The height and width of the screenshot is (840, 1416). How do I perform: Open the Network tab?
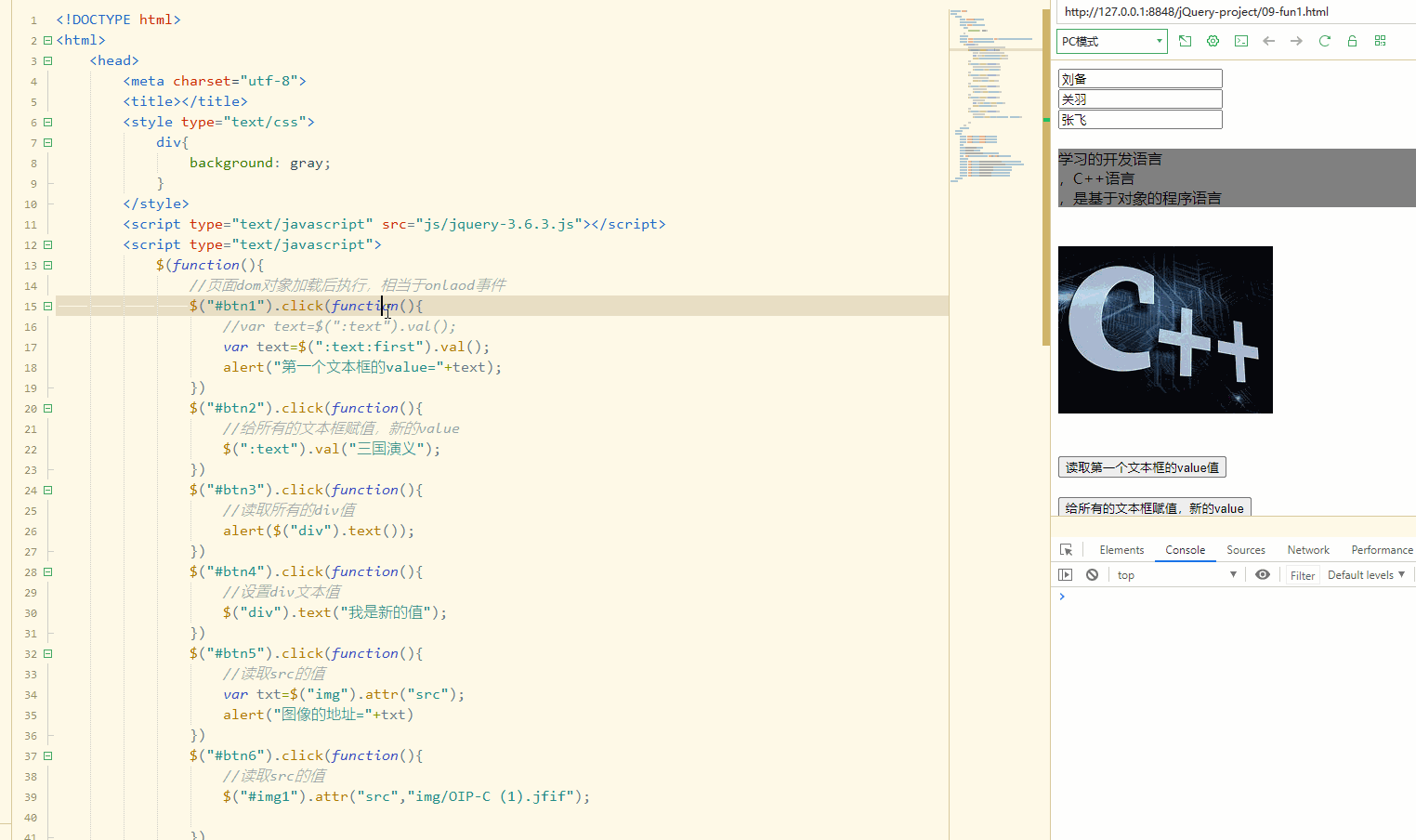point(1308,550)
